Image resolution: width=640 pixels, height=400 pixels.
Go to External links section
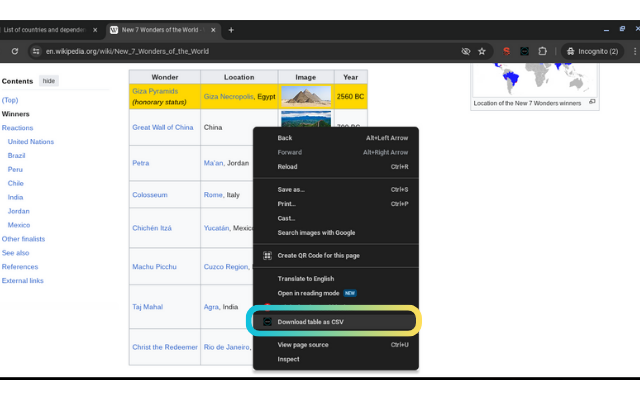pyautogui.click(x=22, y=280)
